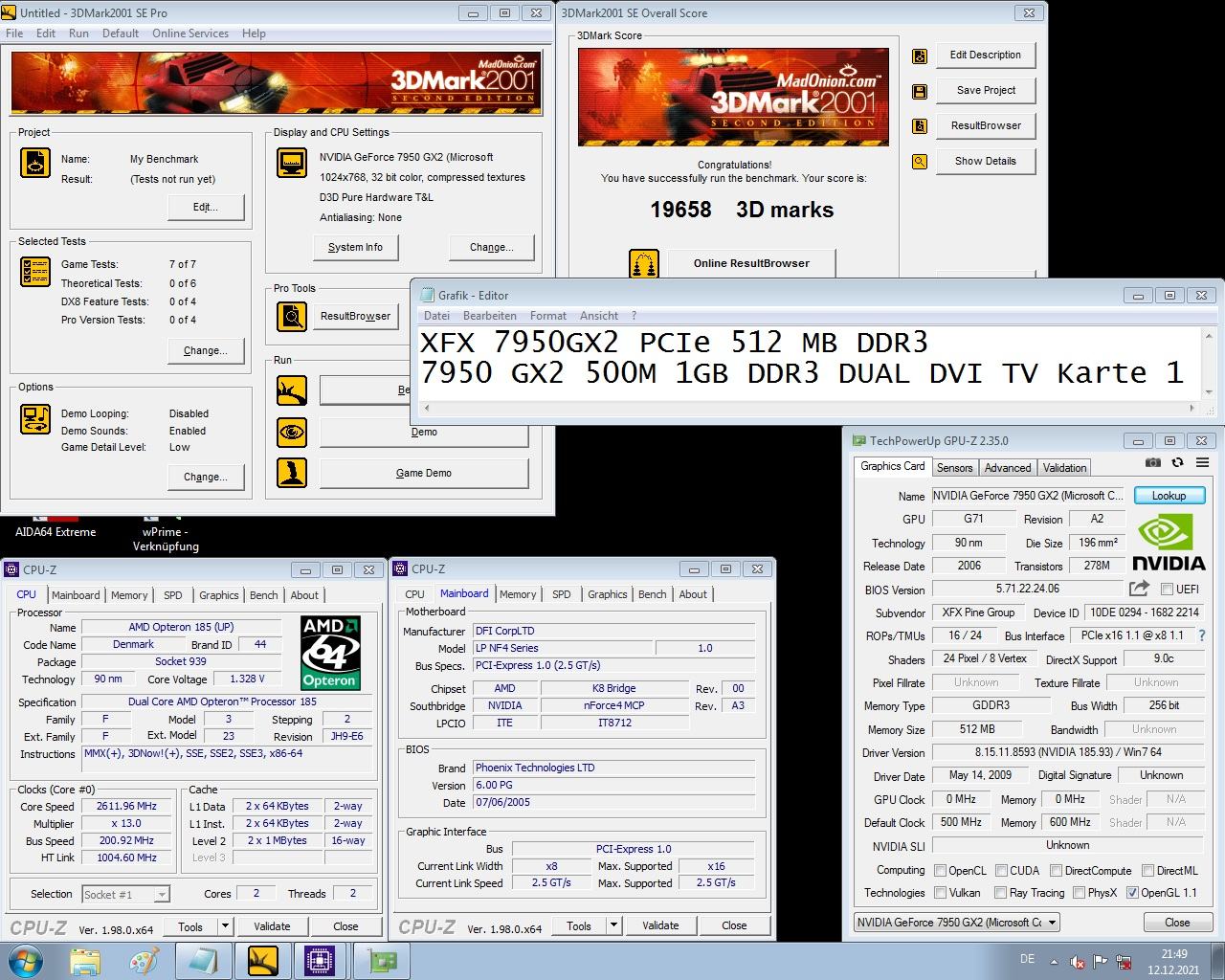Image resolution: width=1225 pixels, height=980 pixels.
Task: Switch to GPU-Z taskbar icon
Action: (382, 961)
